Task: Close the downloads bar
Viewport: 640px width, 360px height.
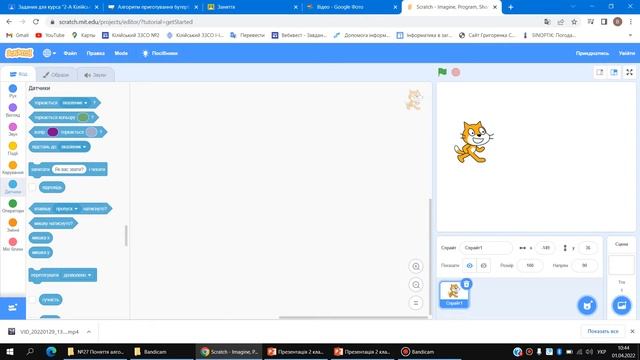Action: [632, 331]
